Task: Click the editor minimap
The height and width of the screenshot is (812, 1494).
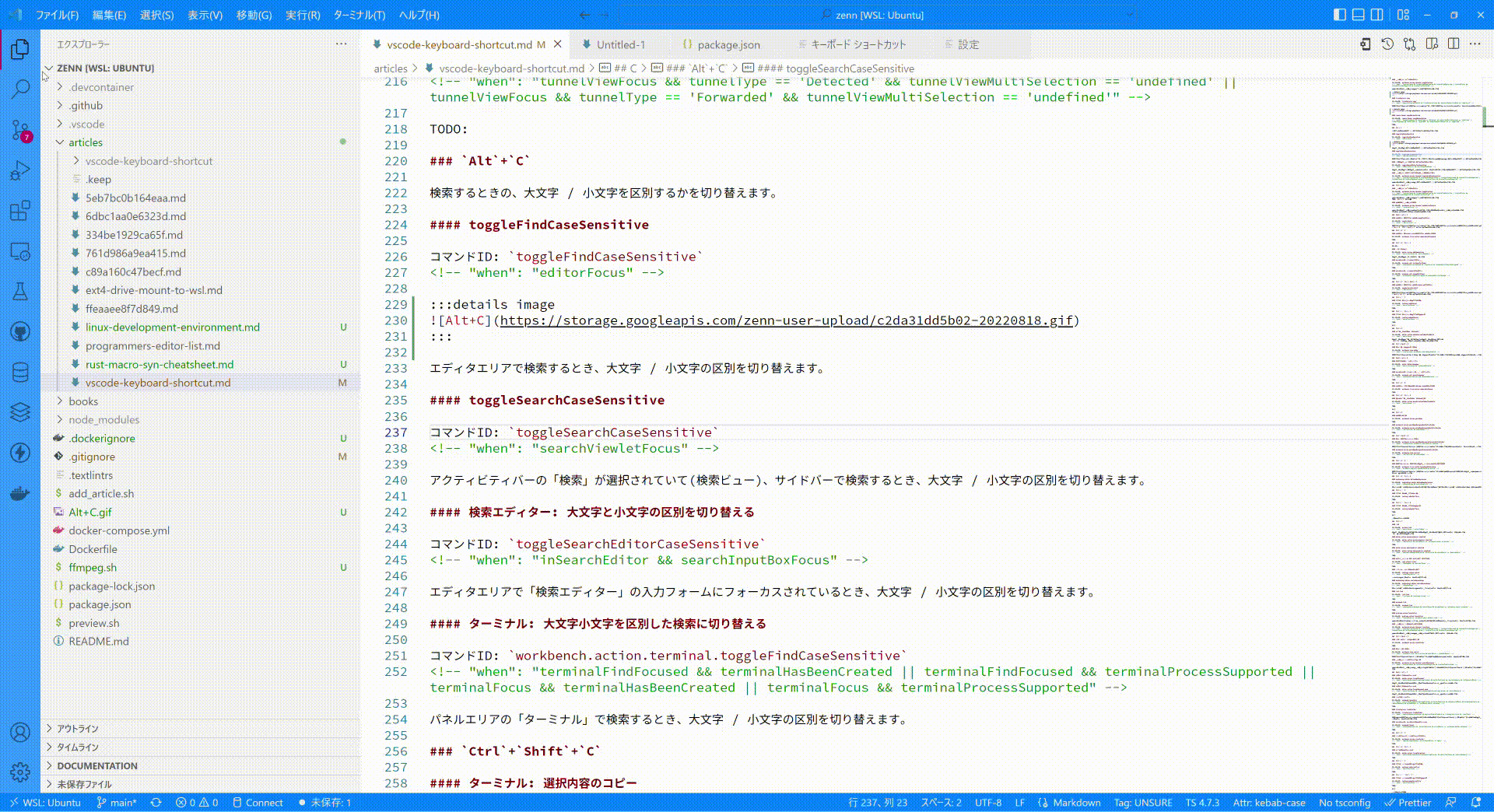Action: (1436, 434)
